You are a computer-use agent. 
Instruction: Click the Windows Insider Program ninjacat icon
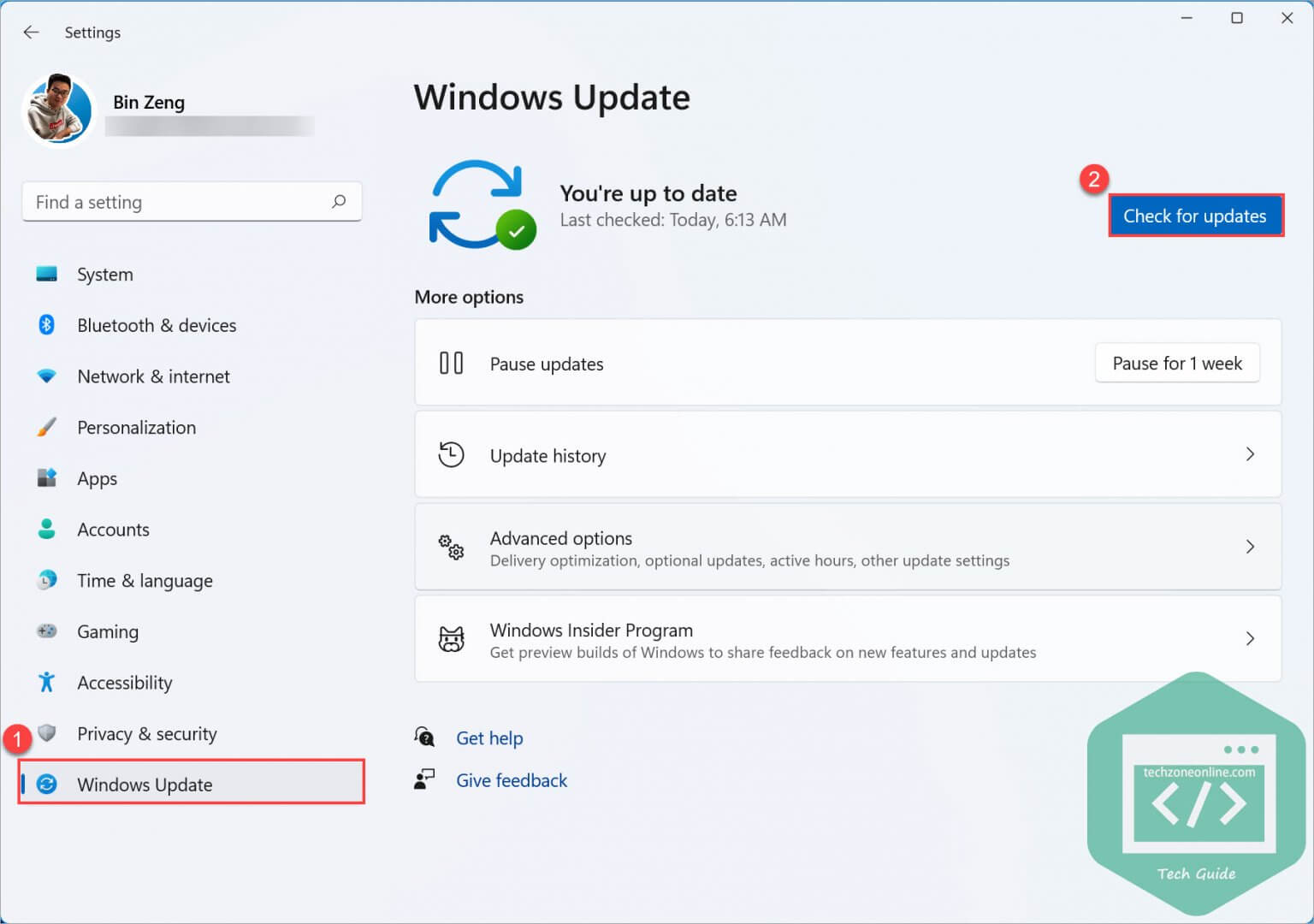pyautogui.click(x=451, y=638)
